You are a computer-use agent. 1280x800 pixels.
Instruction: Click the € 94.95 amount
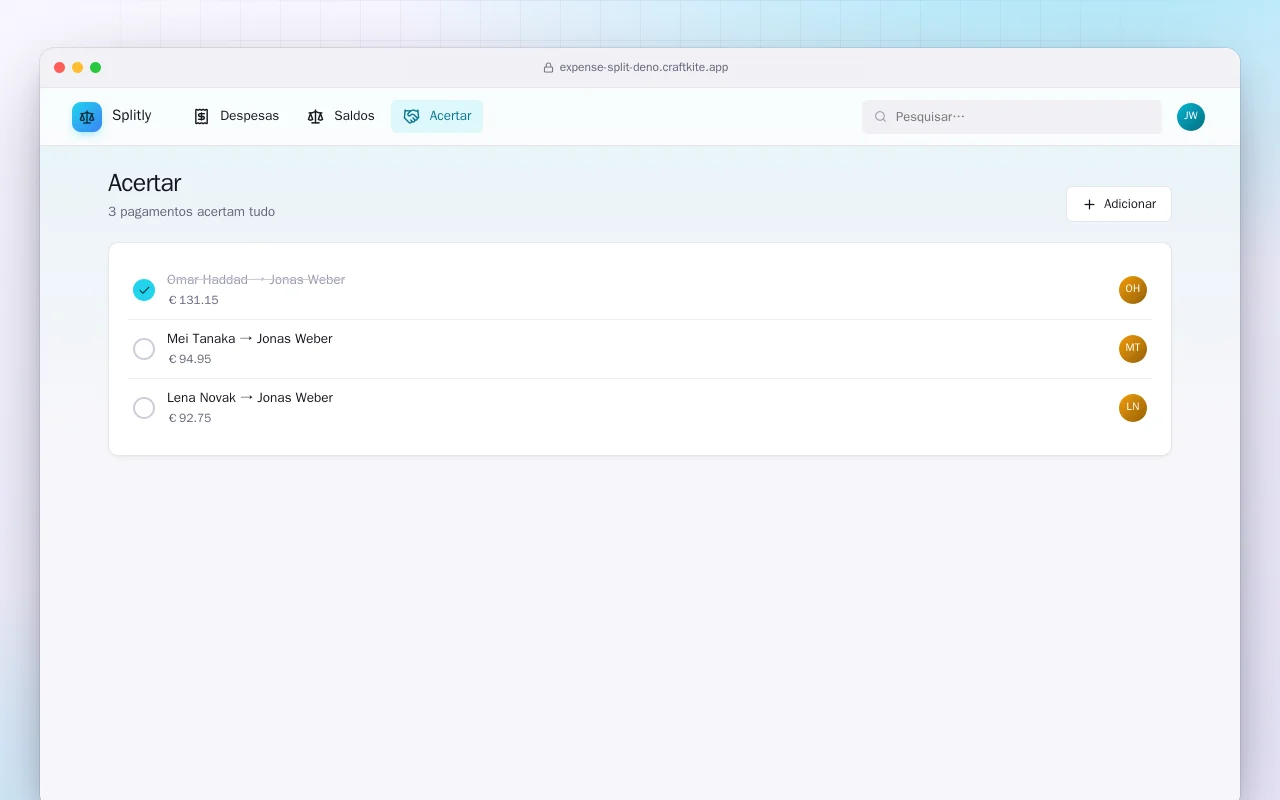pos(190,359)
